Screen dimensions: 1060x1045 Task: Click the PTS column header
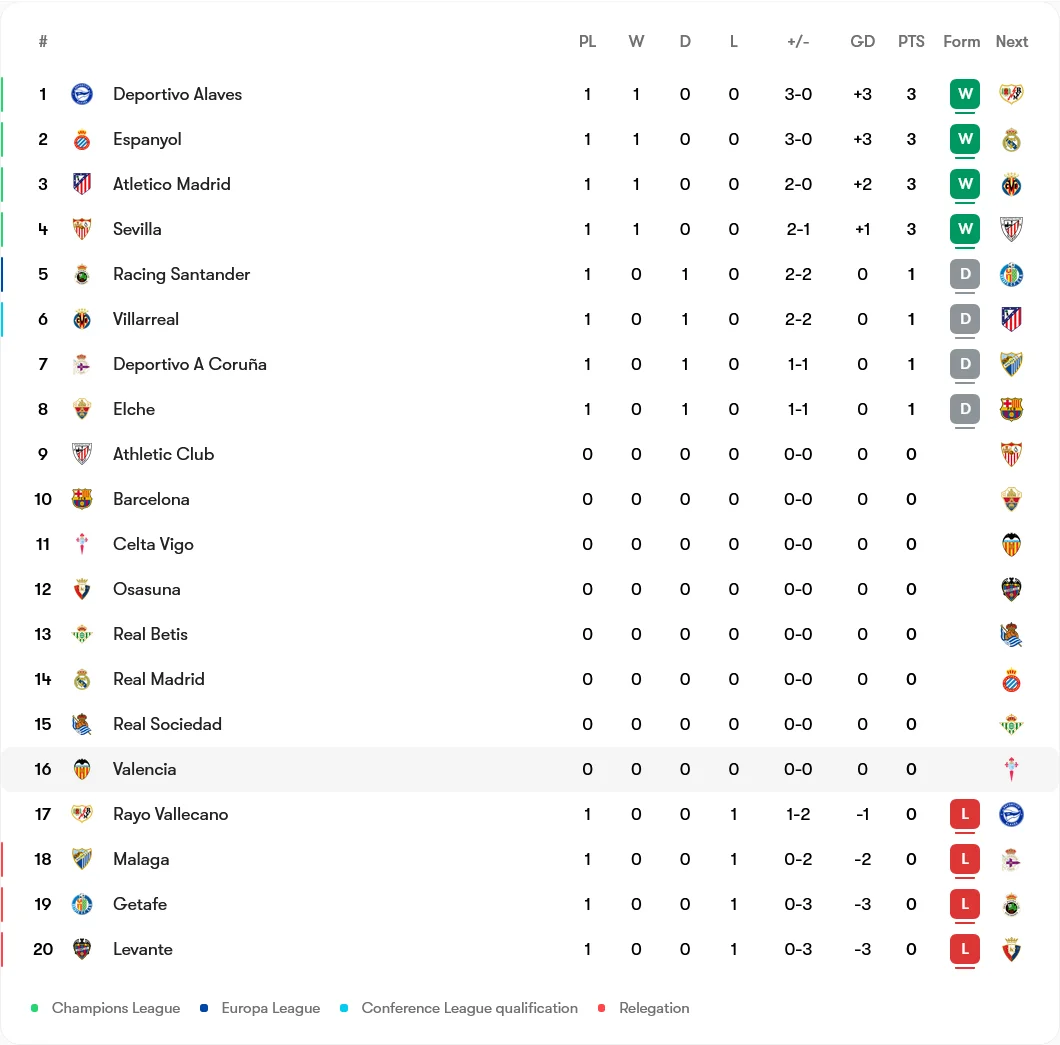pos(911,41)
